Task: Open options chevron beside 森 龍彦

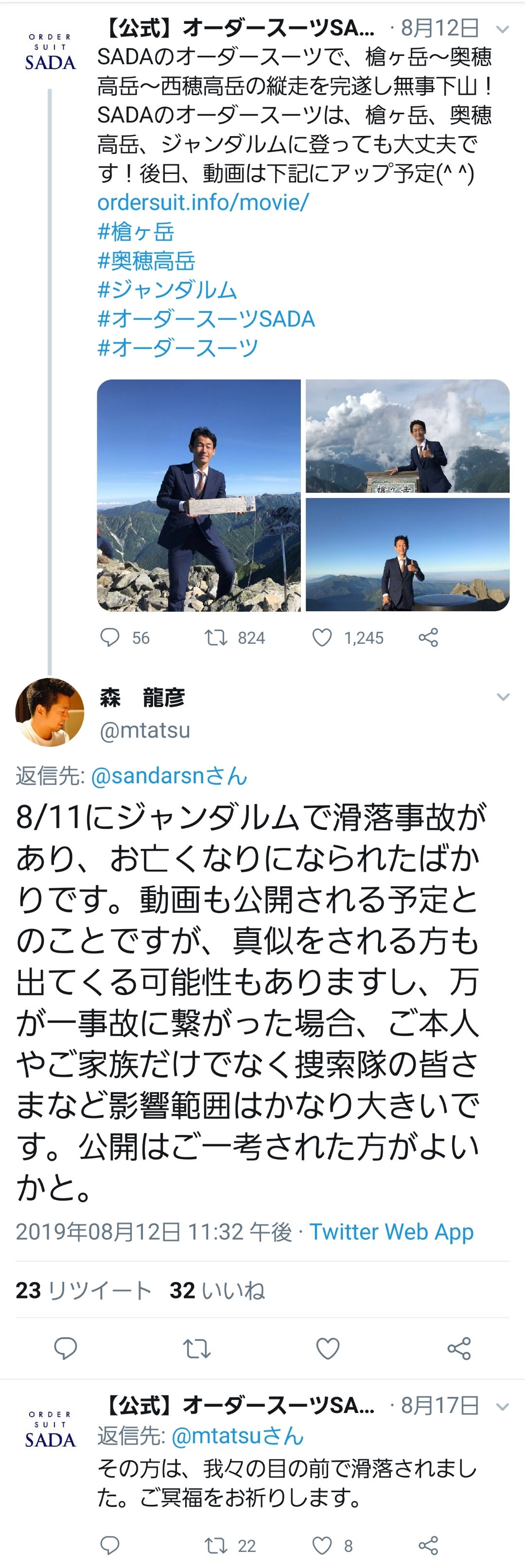Action: coord(503,697)
